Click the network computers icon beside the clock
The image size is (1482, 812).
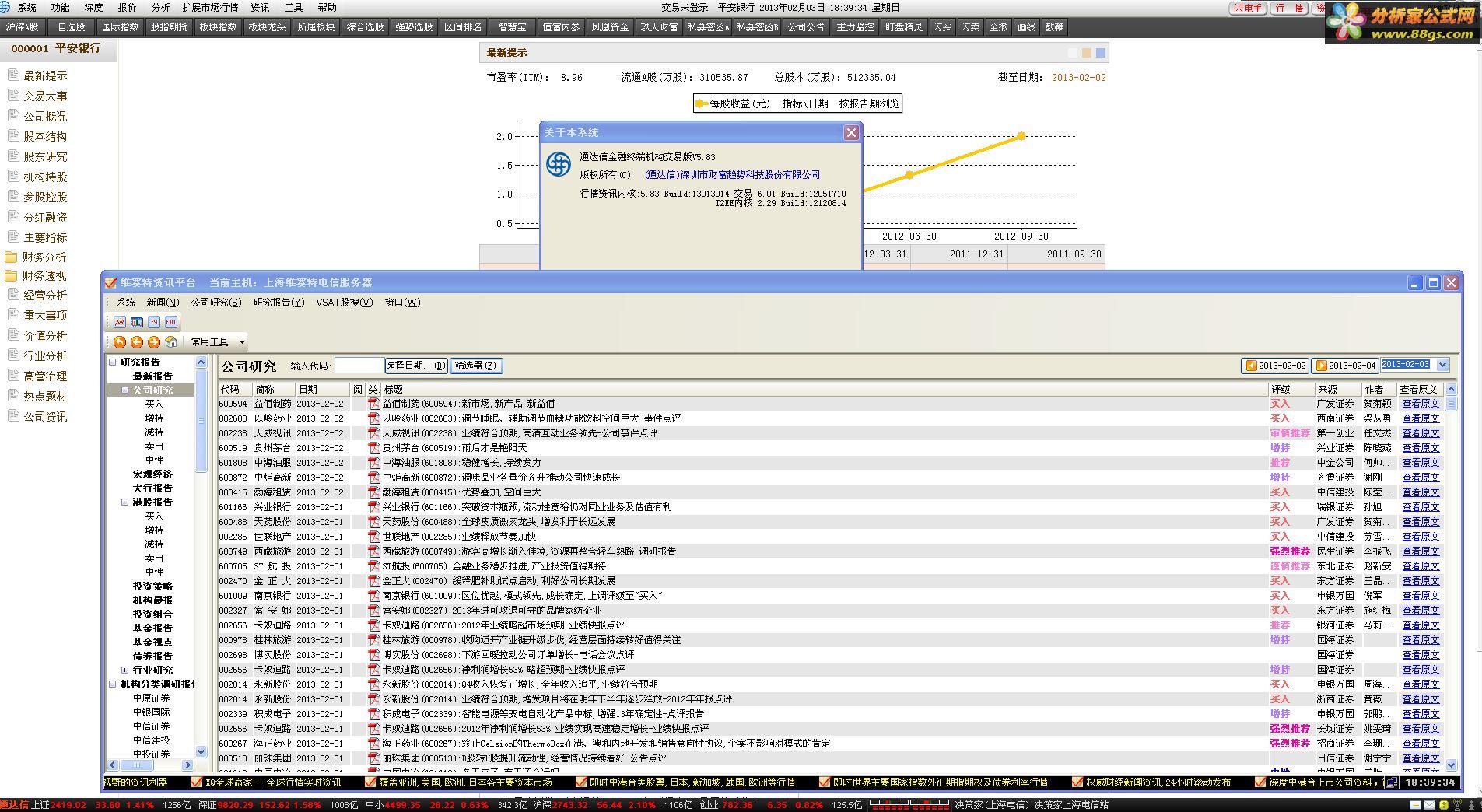click(1392, 782)
